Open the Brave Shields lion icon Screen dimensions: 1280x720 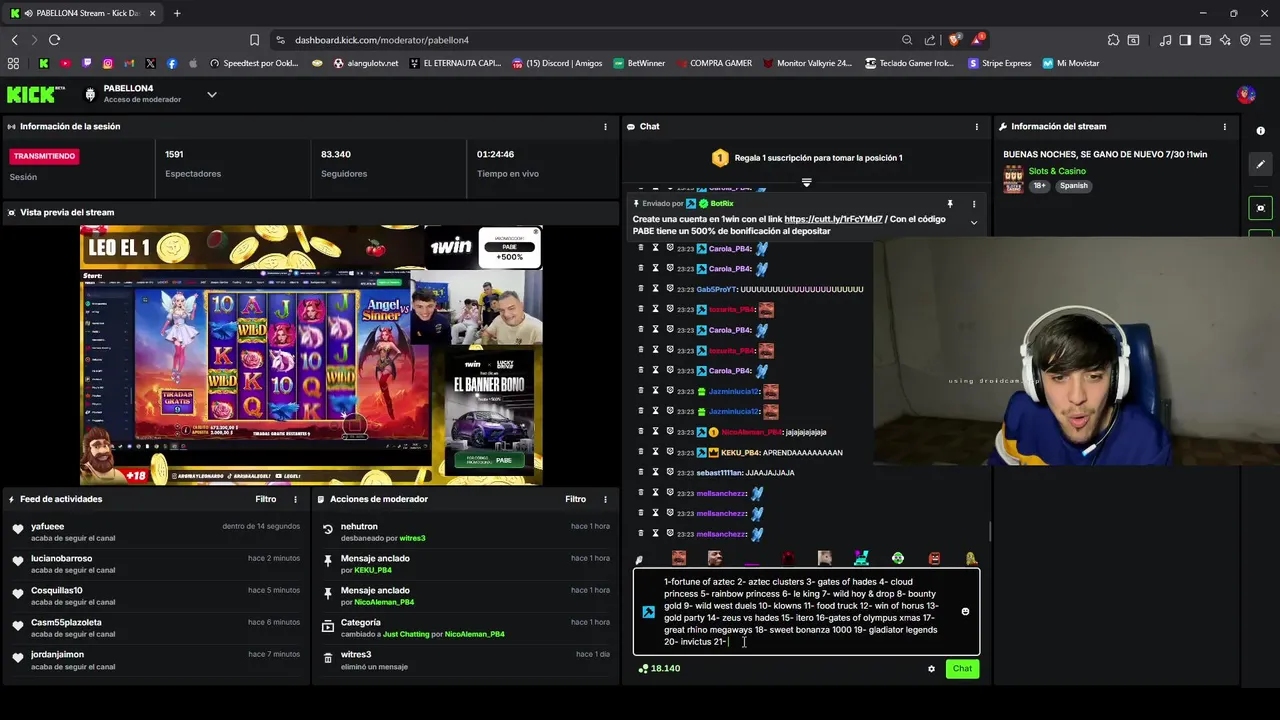[954, 40]
